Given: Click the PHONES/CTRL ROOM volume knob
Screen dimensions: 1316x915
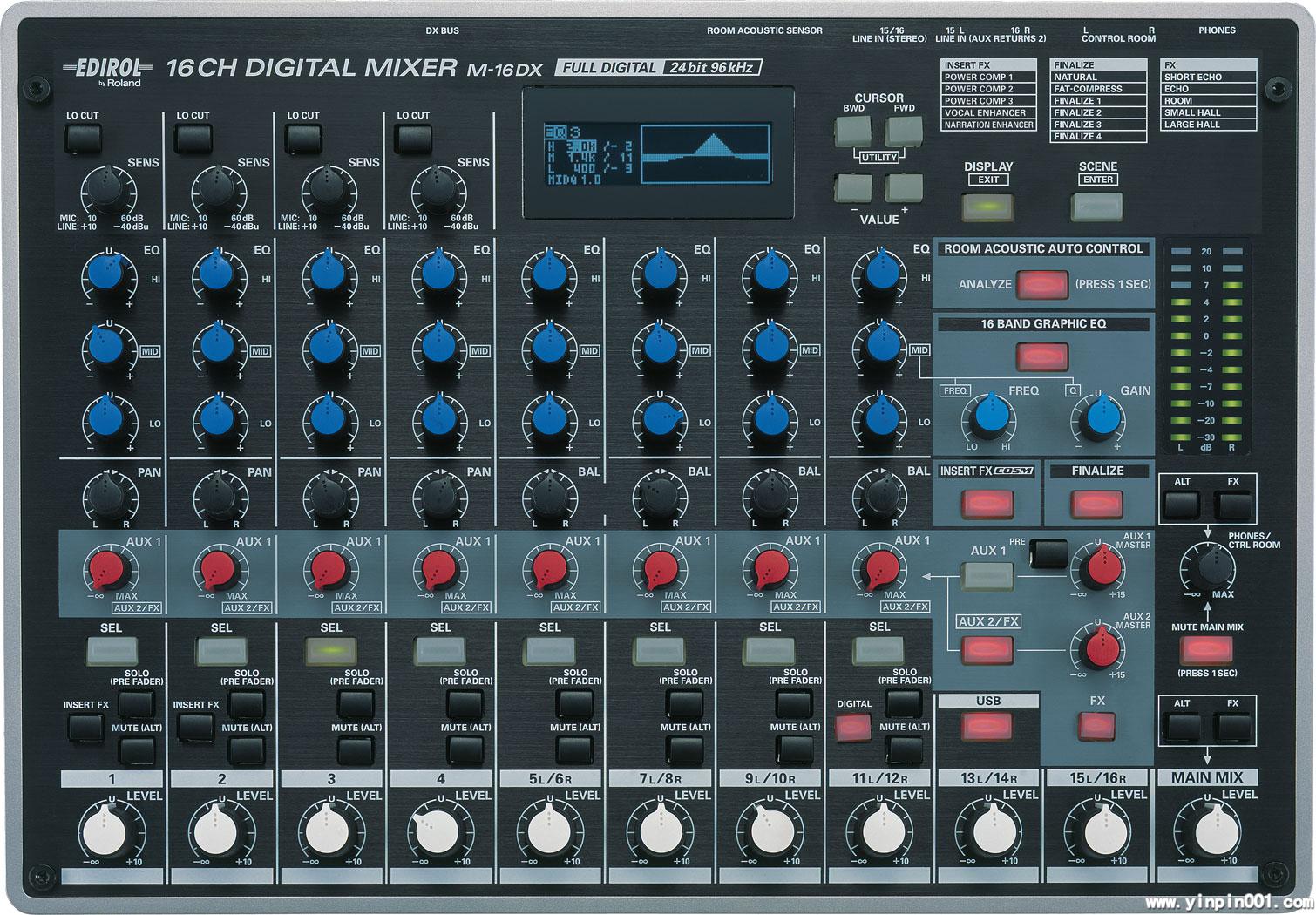Looking at the screenshot, I should tap(1207, 568).
